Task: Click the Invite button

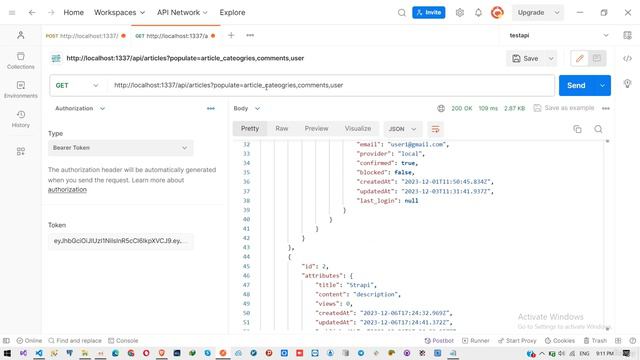Action: point(429,13)
